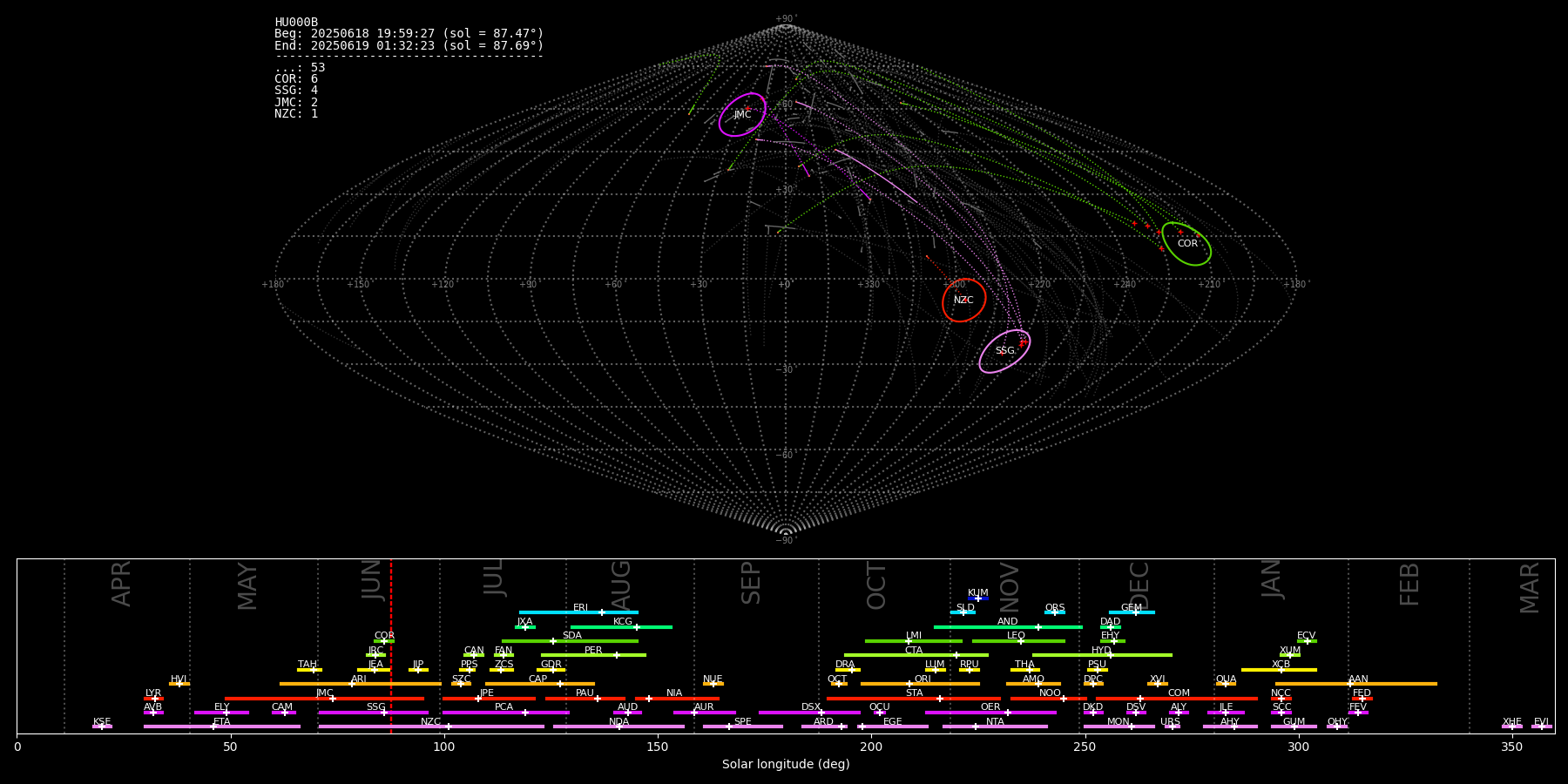
Task: Click the PCA shower label in timeline
Action: click(x=504, y=707)
